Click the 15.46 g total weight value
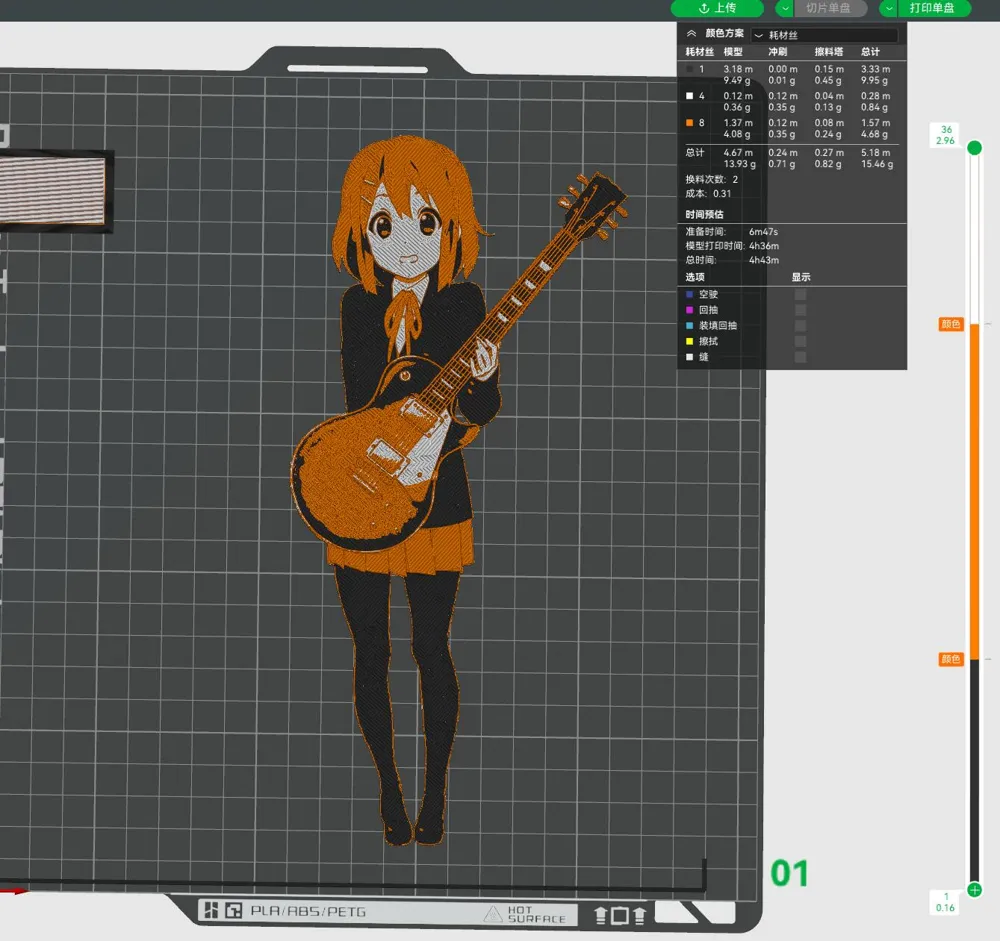Screen dimensions: 1000x941 (877, 164)
